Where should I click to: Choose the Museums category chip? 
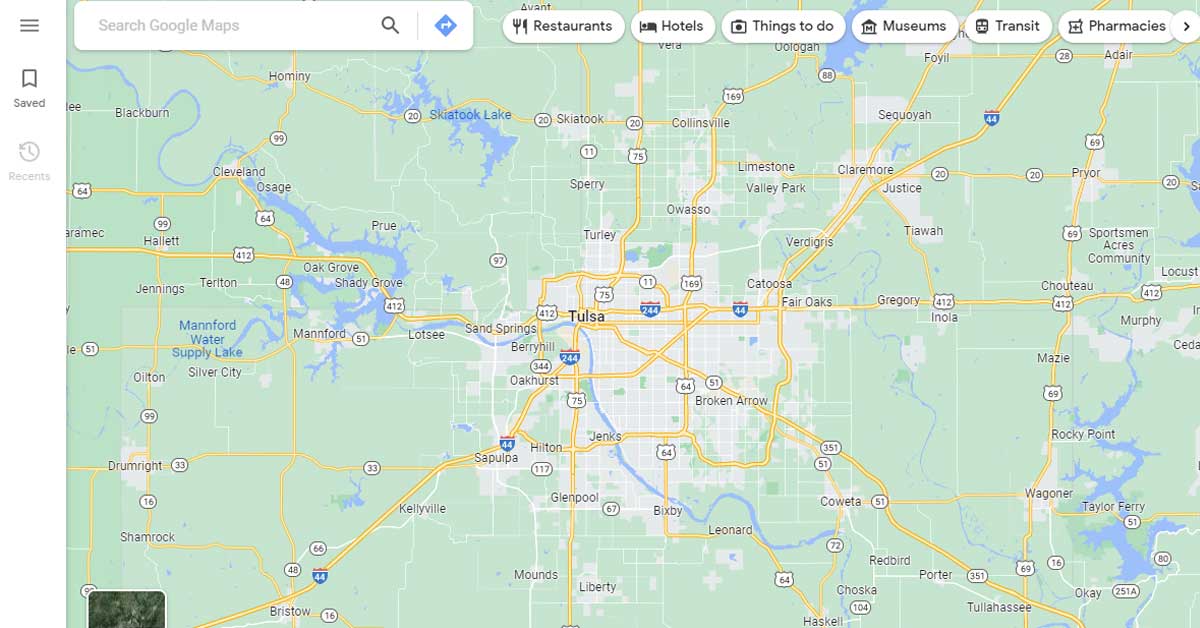pos(904,26)
